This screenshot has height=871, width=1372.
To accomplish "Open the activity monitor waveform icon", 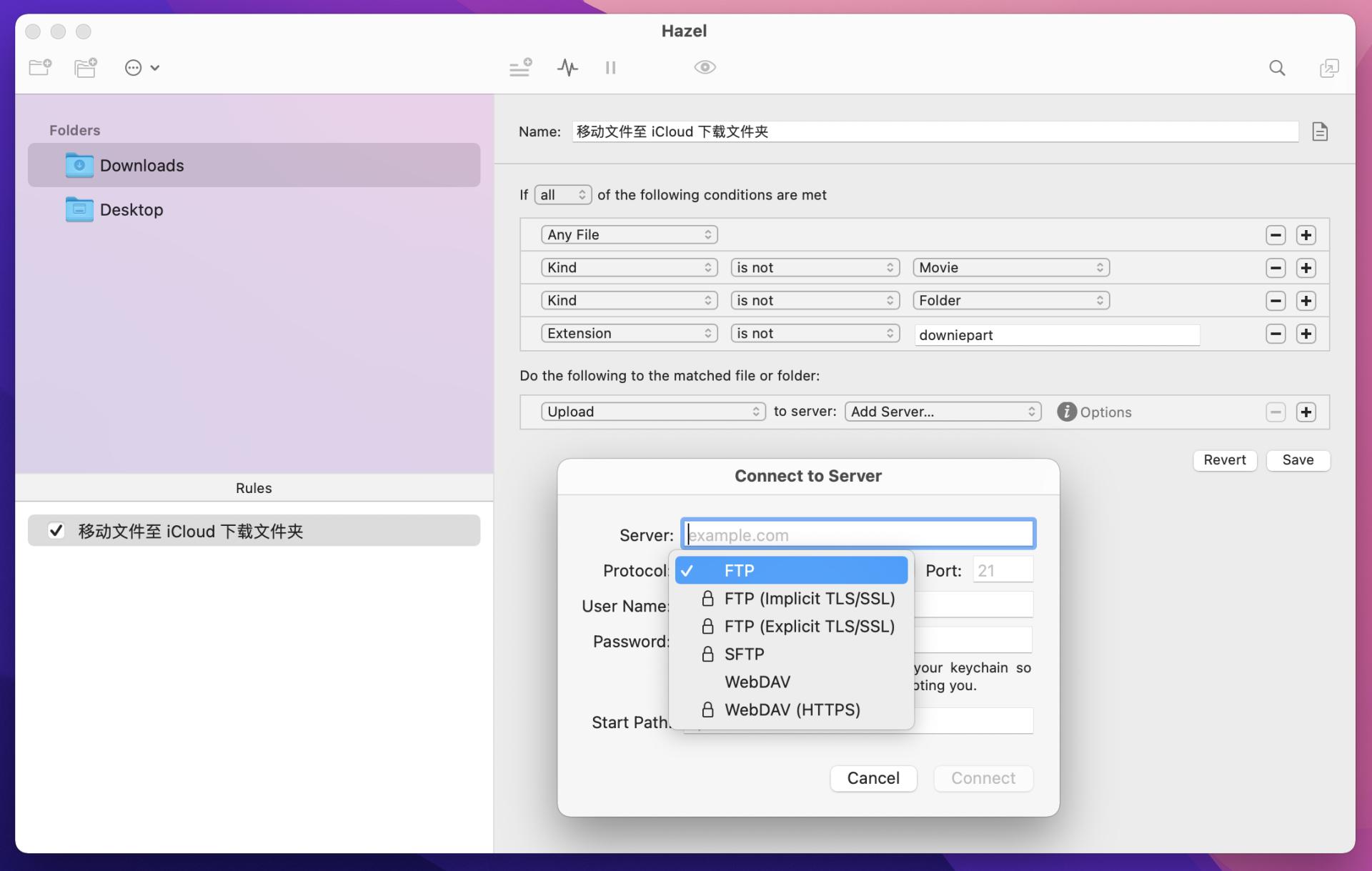I will point(567,67).
